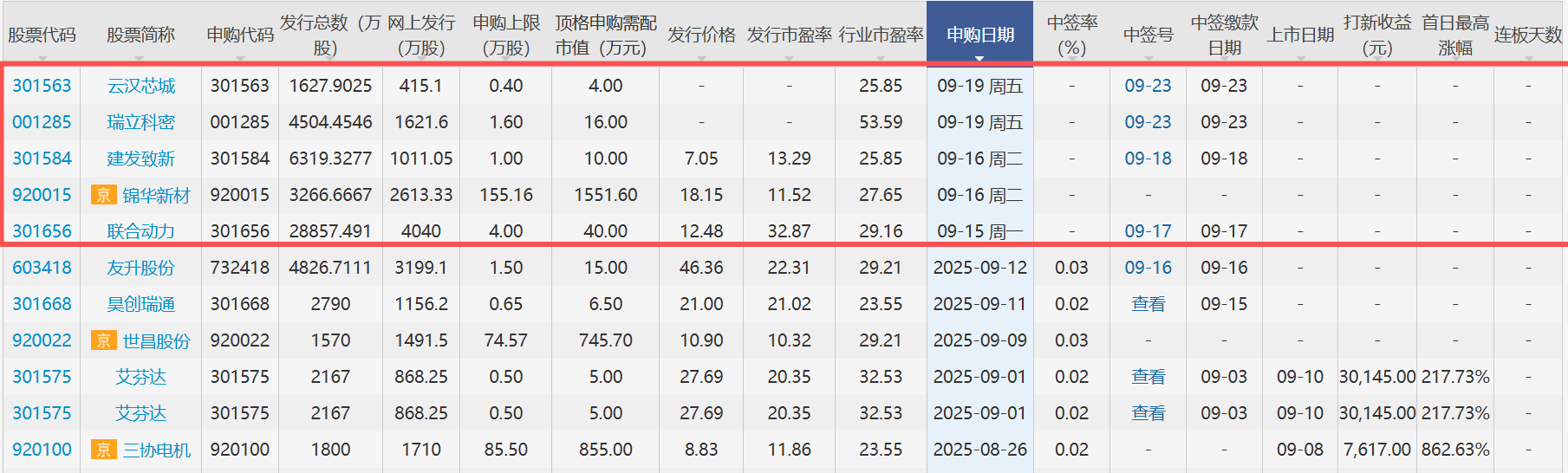Open the 瑞立科密 stock name link

point(140,122)
